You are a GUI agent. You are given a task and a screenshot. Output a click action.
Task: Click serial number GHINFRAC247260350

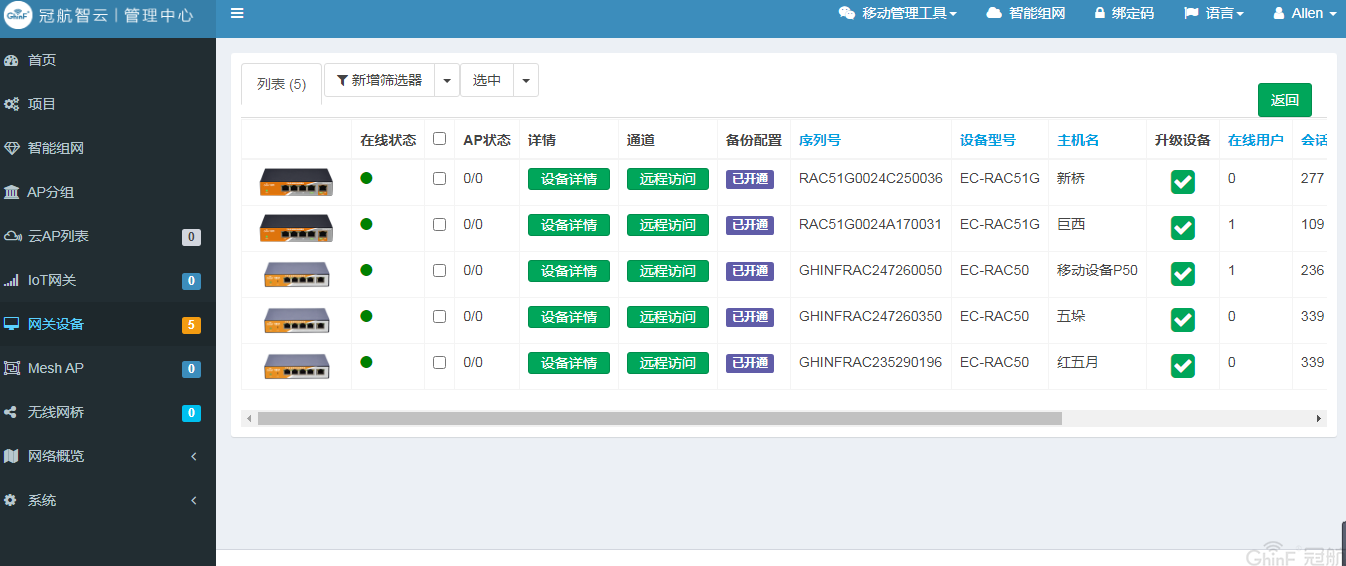click(x=870, y=316)
